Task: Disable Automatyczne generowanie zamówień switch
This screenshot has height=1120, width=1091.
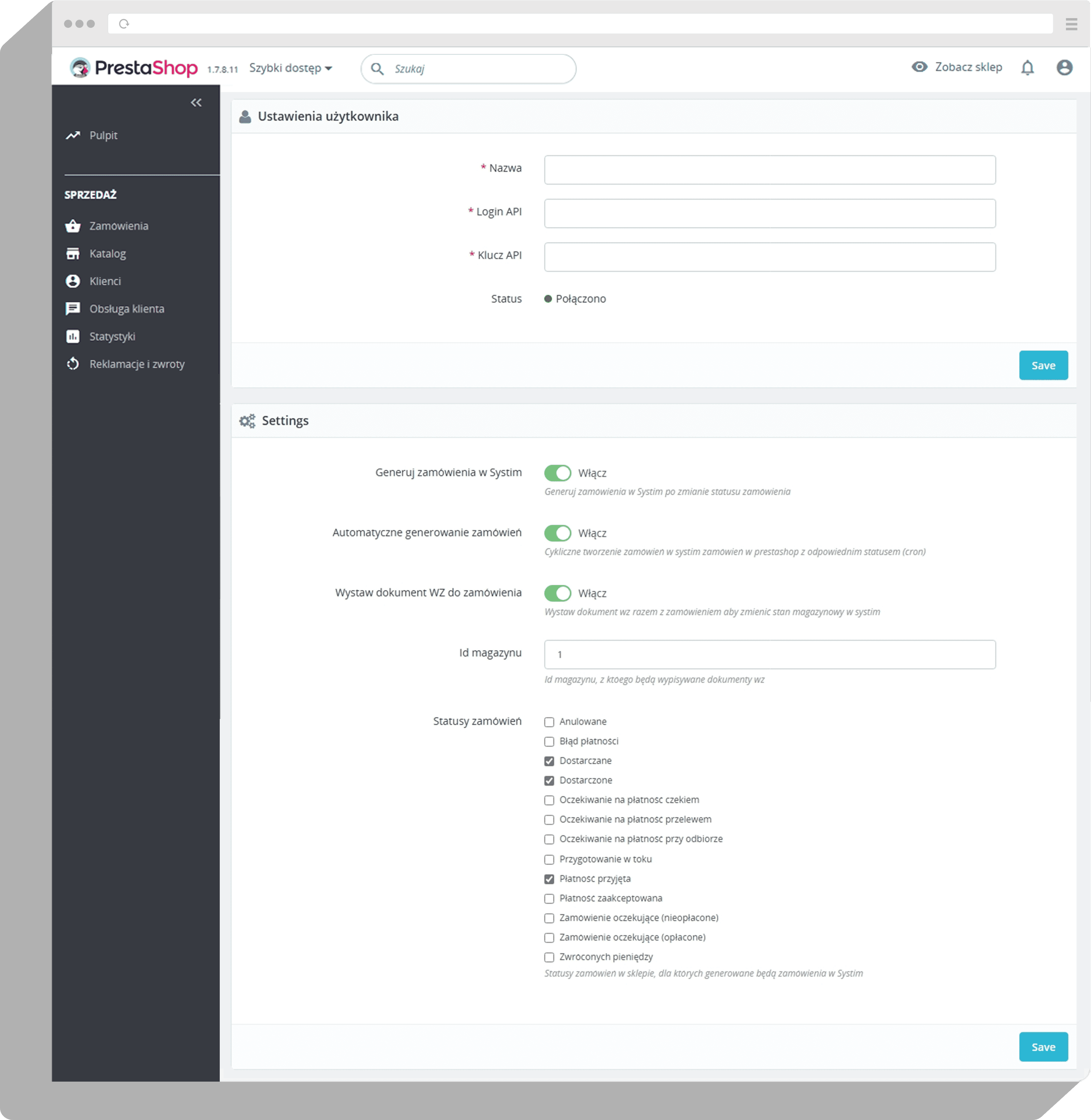Action: click(557, 533)
